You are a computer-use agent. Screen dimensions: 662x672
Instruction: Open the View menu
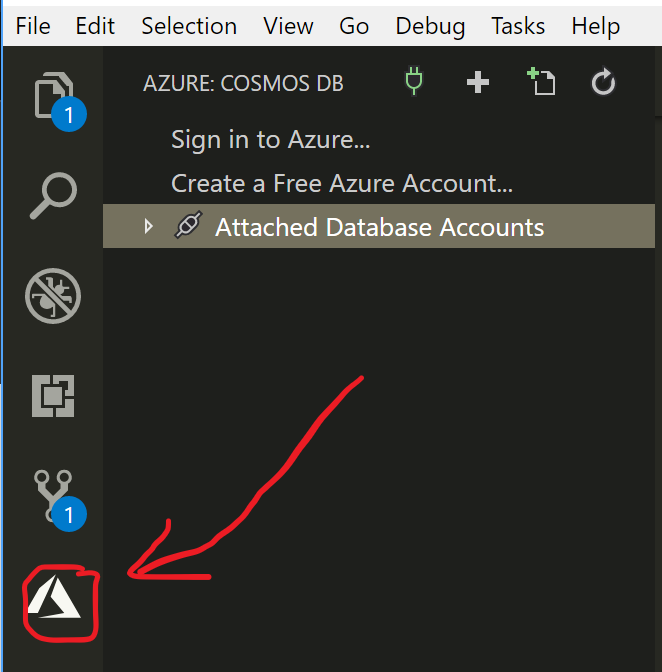288,26
